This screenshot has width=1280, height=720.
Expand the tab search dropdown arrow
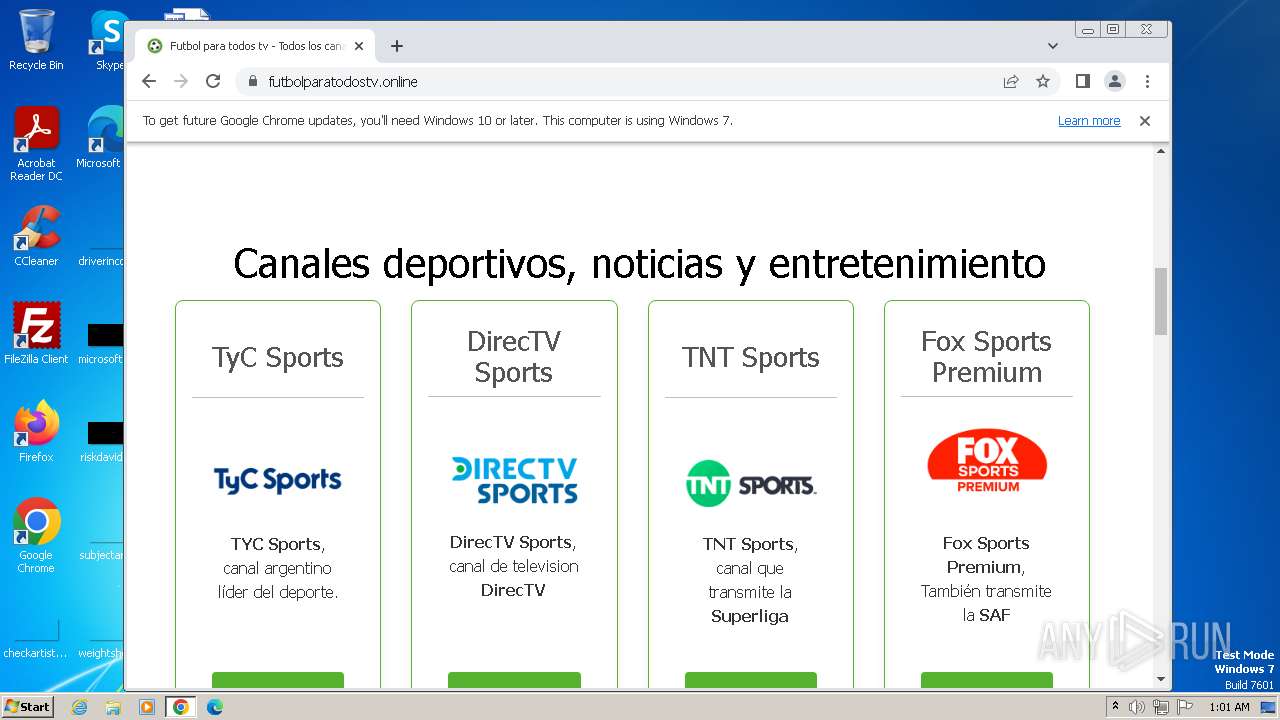click(x=1052, y=46)
